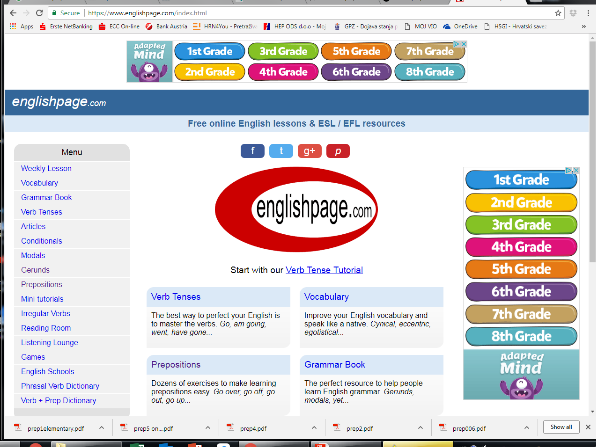Share on Facebook icon button
Image resolution: width=596 pixels, height=447 pixels.
(x=253, y=151)
